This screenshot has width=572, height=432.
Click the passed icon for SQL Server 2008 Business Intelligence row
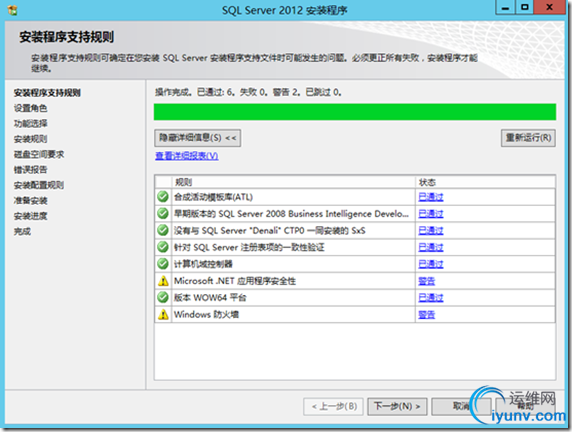(x=163, y=213)
